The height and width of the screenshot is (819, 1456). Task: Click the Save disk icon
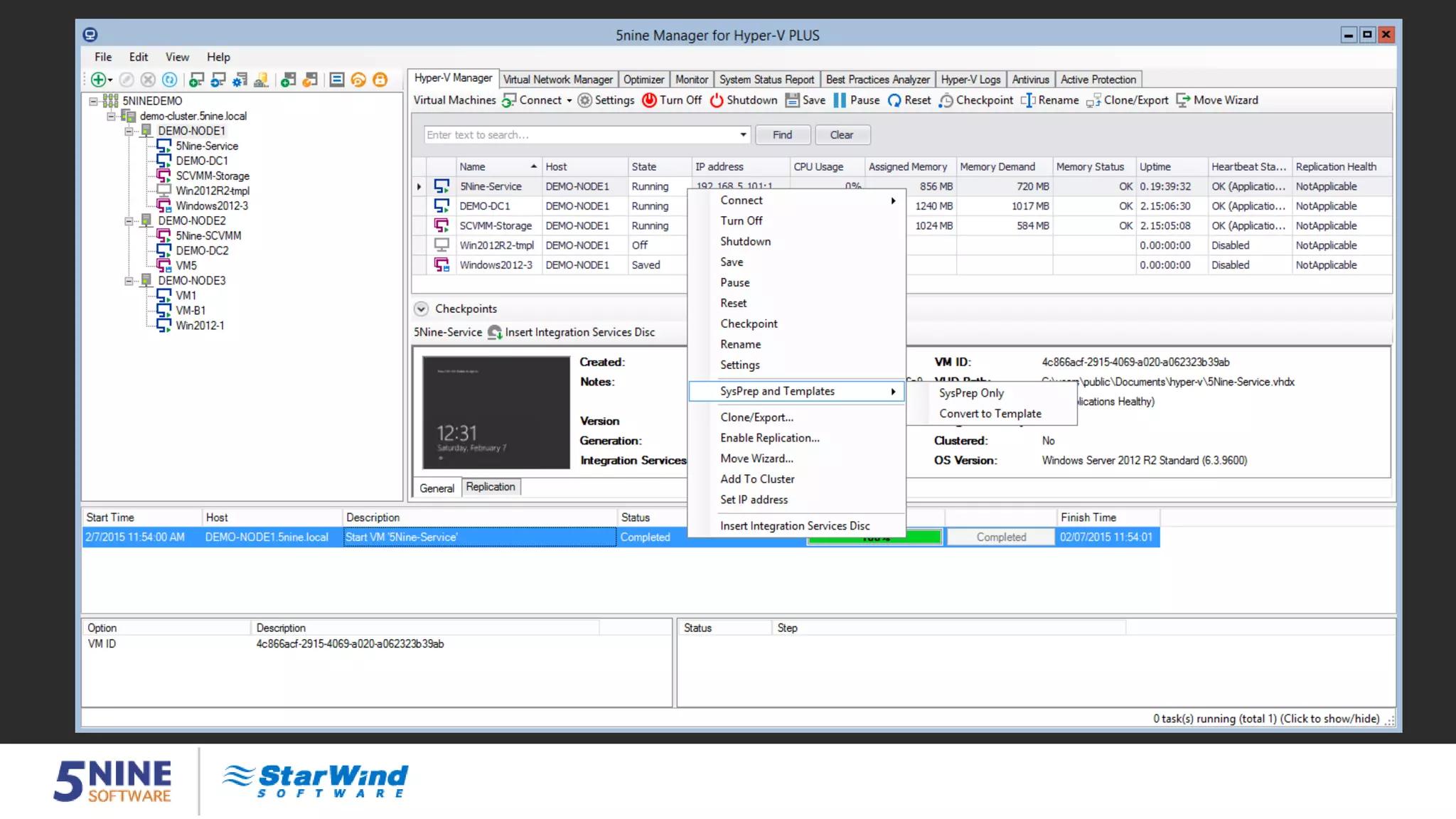[x=792, y=100]
